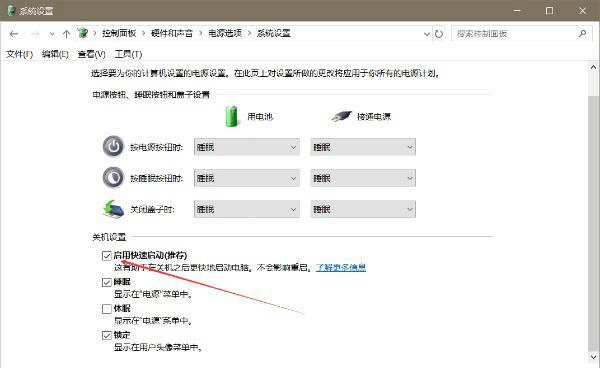Open sleep button on-battery dropdown
600x368 pixels.
pos(247,178)
